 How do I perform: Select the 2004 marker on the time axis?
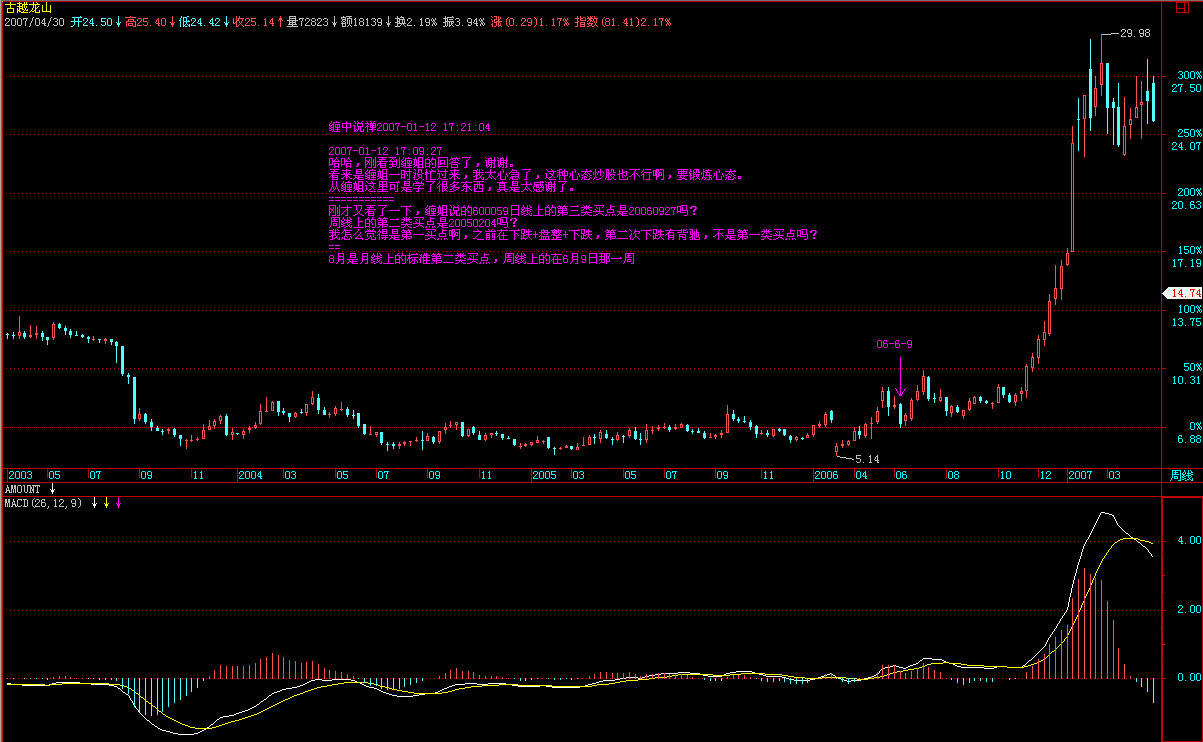click(x=250, y=475)
